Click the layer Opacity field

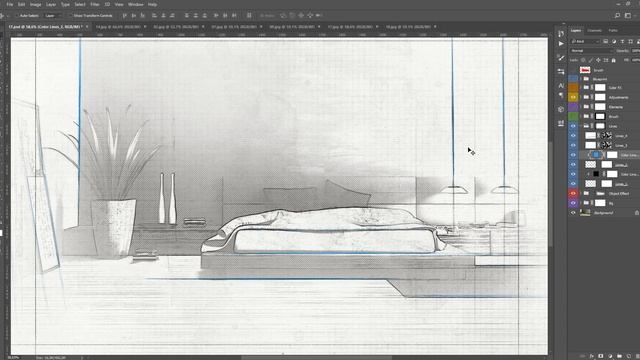[x=636, y=51]
